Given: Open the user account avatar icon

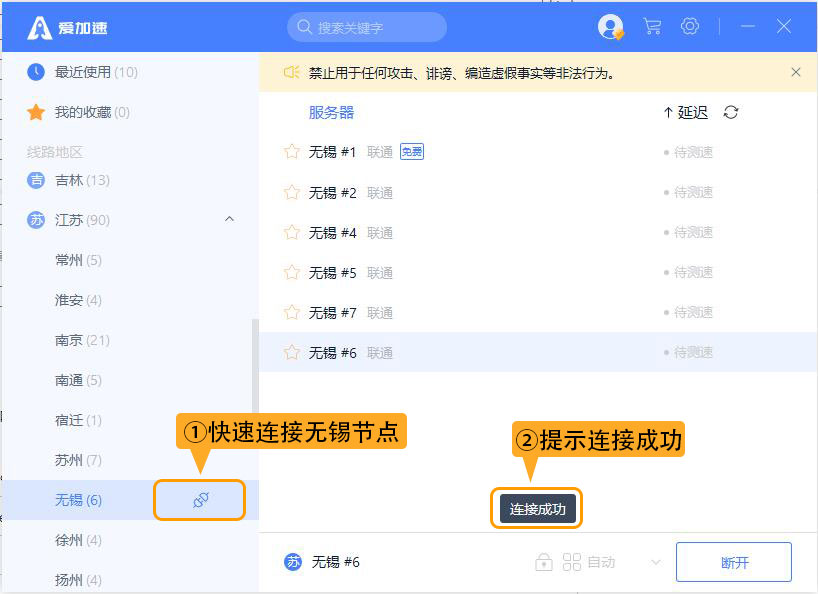Looking at the screenshot, I should coord(610,26).
